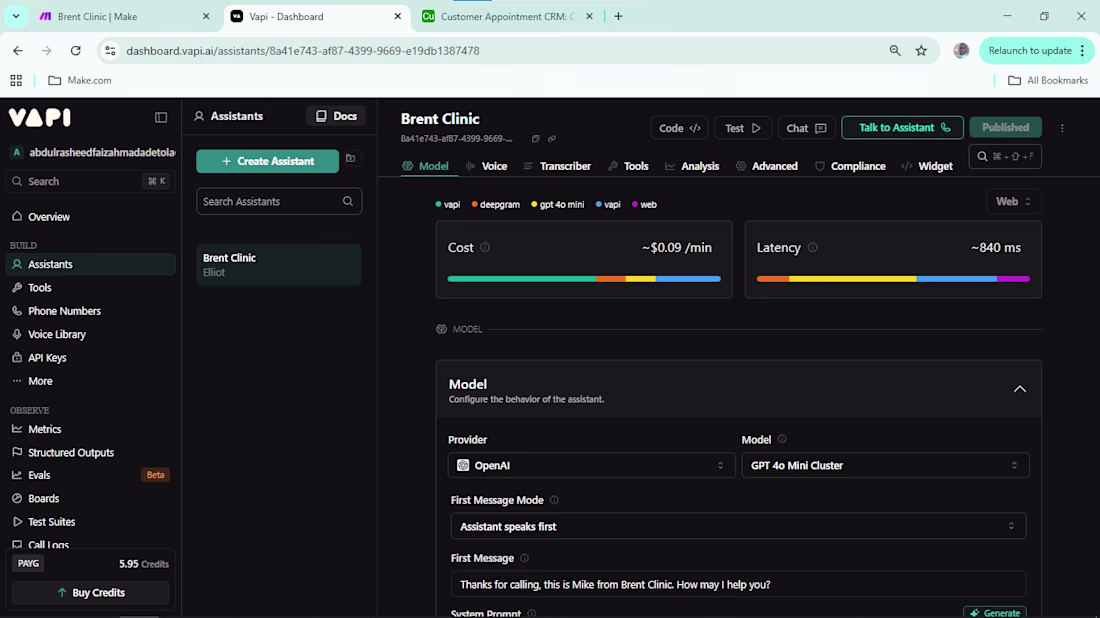The width and height of the screenshot is (1100, 618).
Task: Open browser zoom magnifier icon
Action: (895, 51)
